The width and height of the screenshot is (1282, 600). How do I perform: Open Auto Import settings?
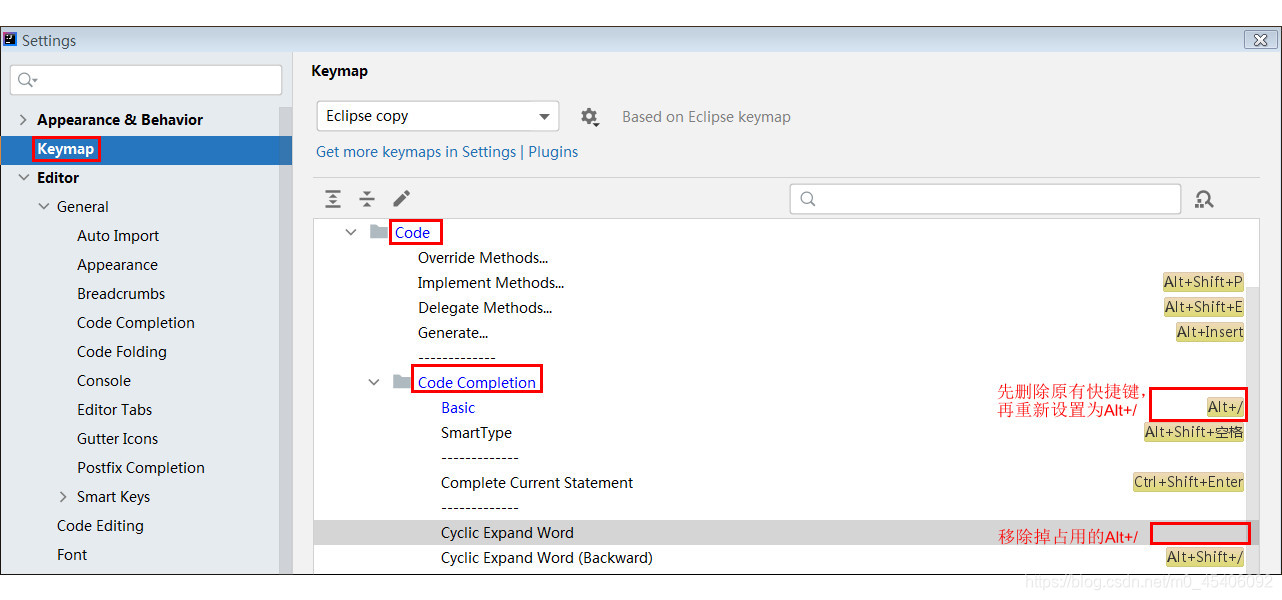118,236
